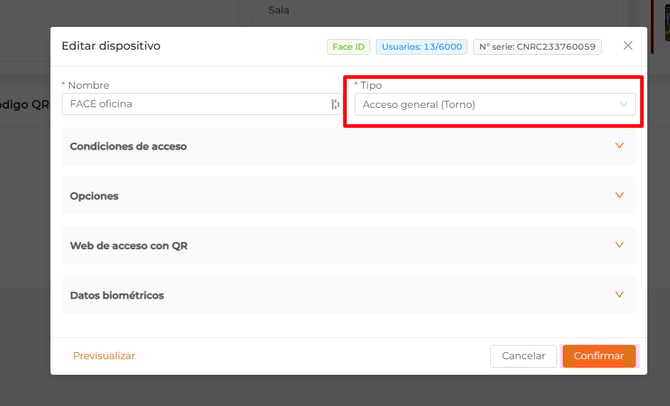The width and height of the screenshot is (670, 406).
Task: Expand Condiciones de acceso using its chevron
Action: click(x=619, y=146)
